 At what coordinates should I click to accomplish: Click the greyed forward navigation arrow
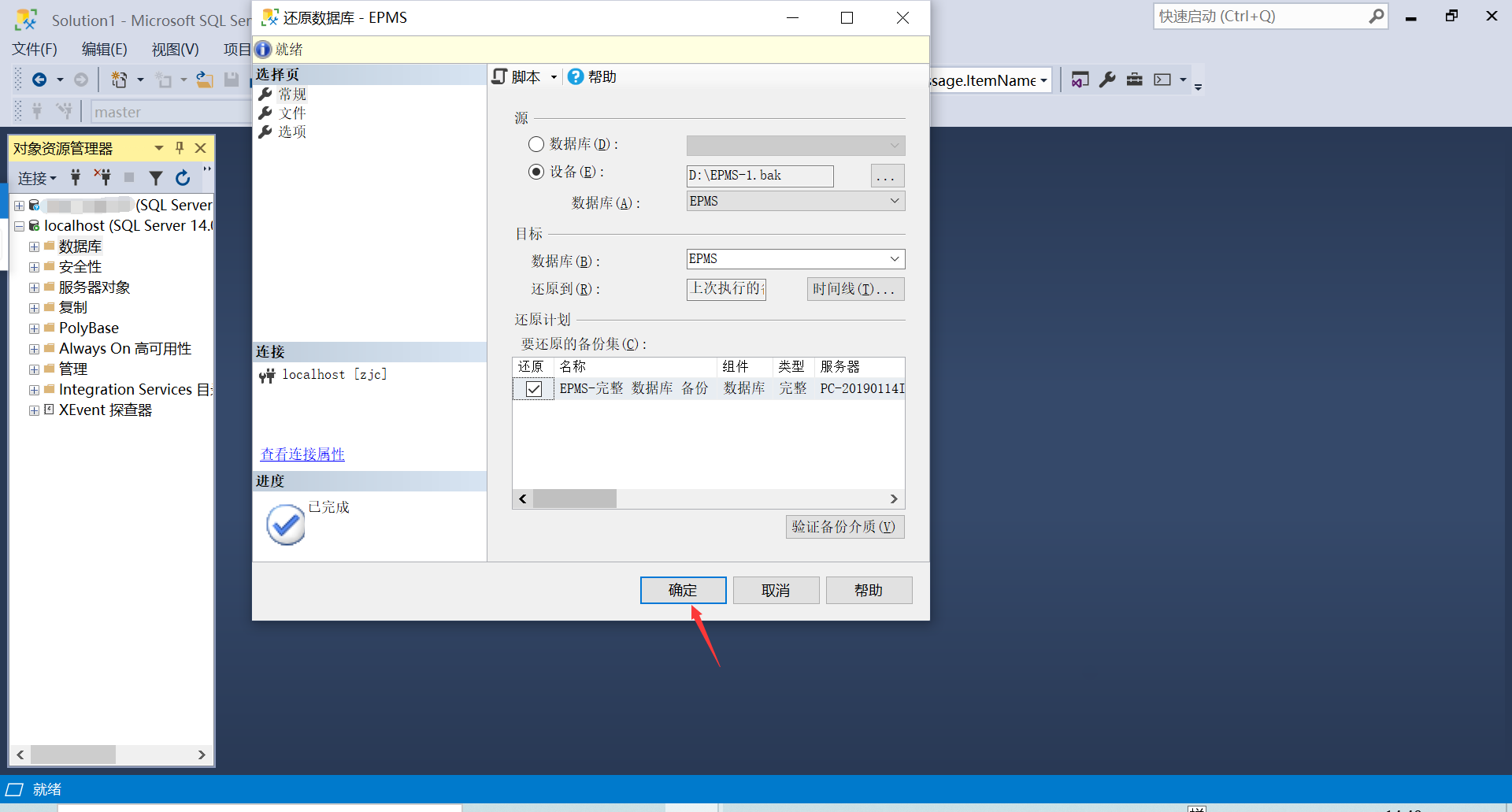[81, 80]
